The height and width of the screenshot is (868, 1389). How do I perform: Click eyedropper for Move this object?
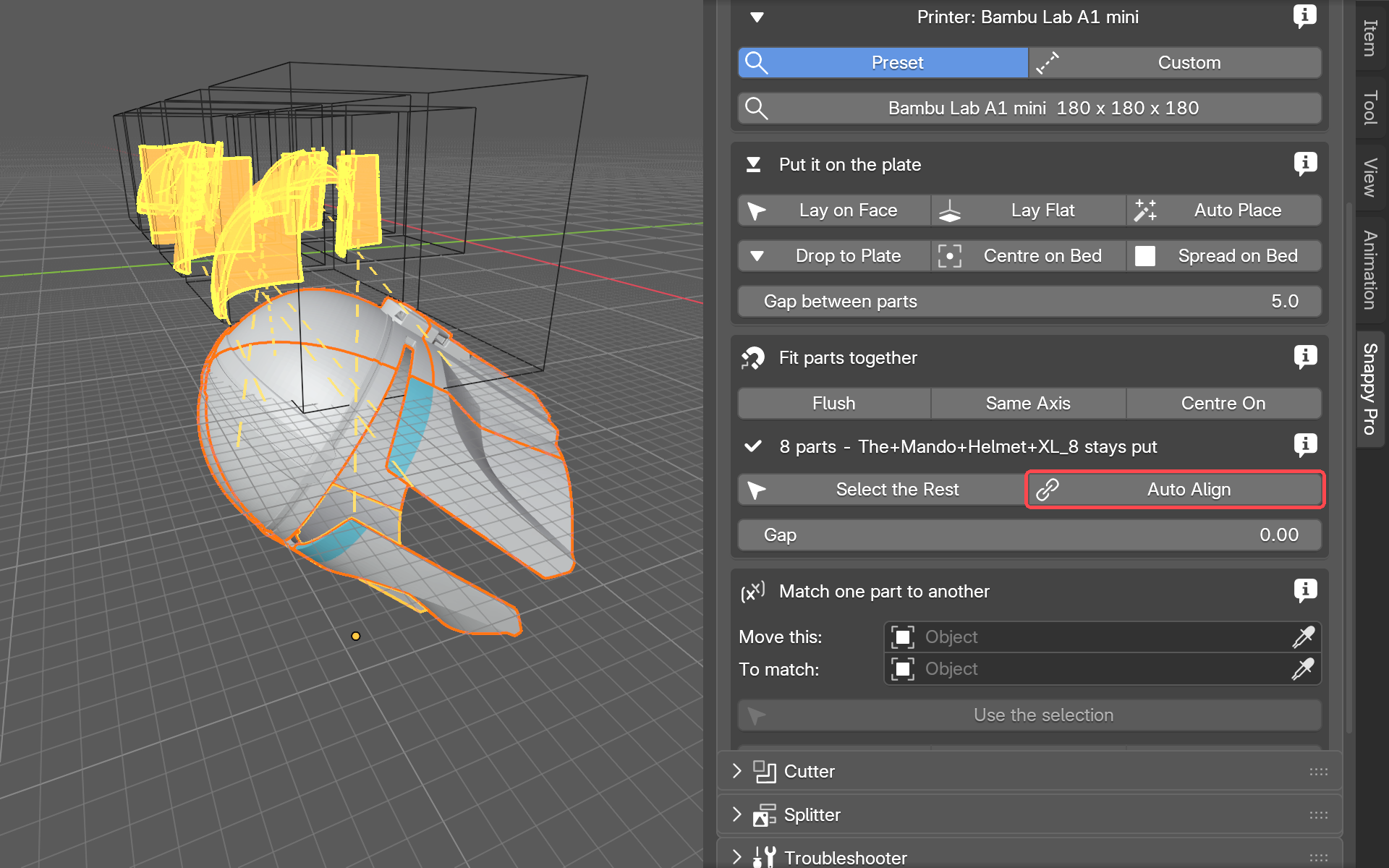click(1303, 637)
